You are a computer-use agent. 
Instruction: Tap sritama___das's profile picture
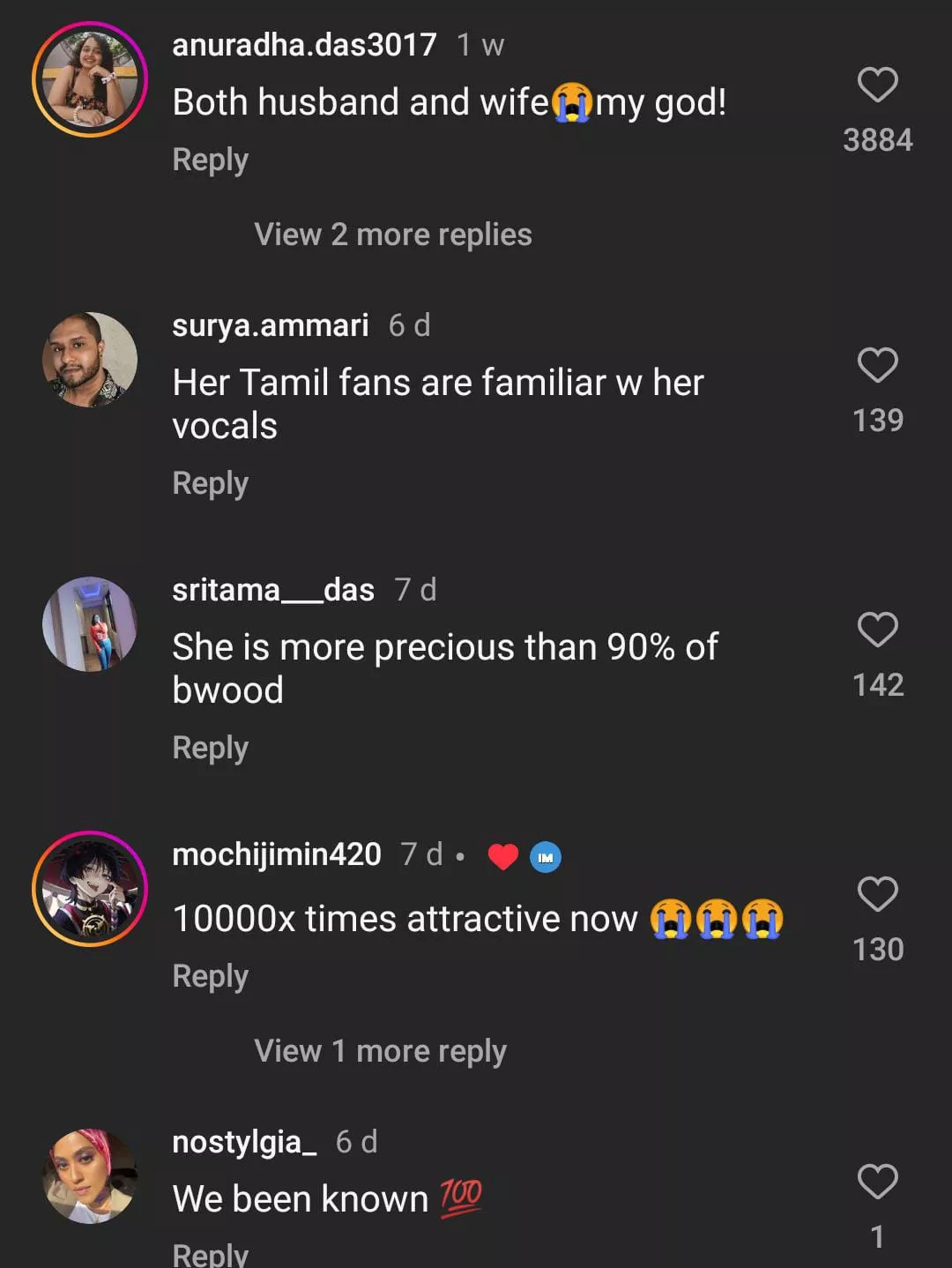pos(90,624)
